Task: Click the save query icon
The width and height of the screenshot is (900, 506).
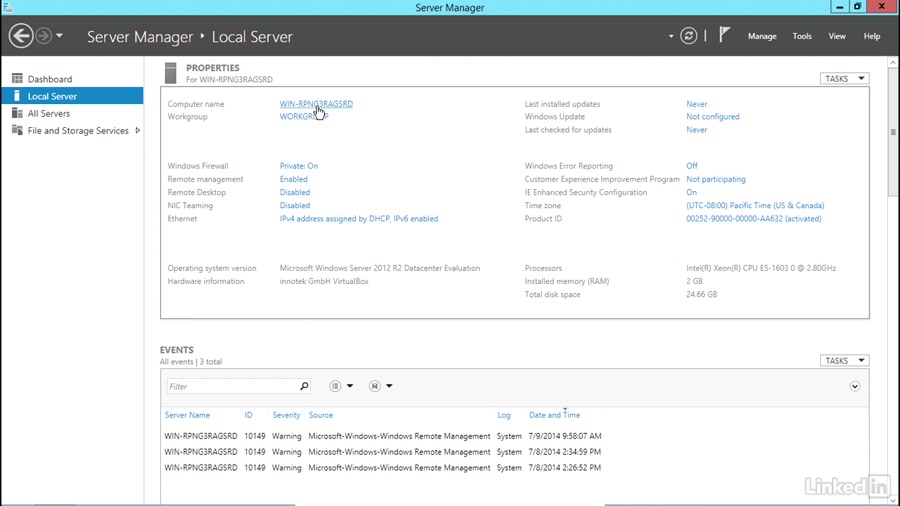Action: (x=374, y=386)
